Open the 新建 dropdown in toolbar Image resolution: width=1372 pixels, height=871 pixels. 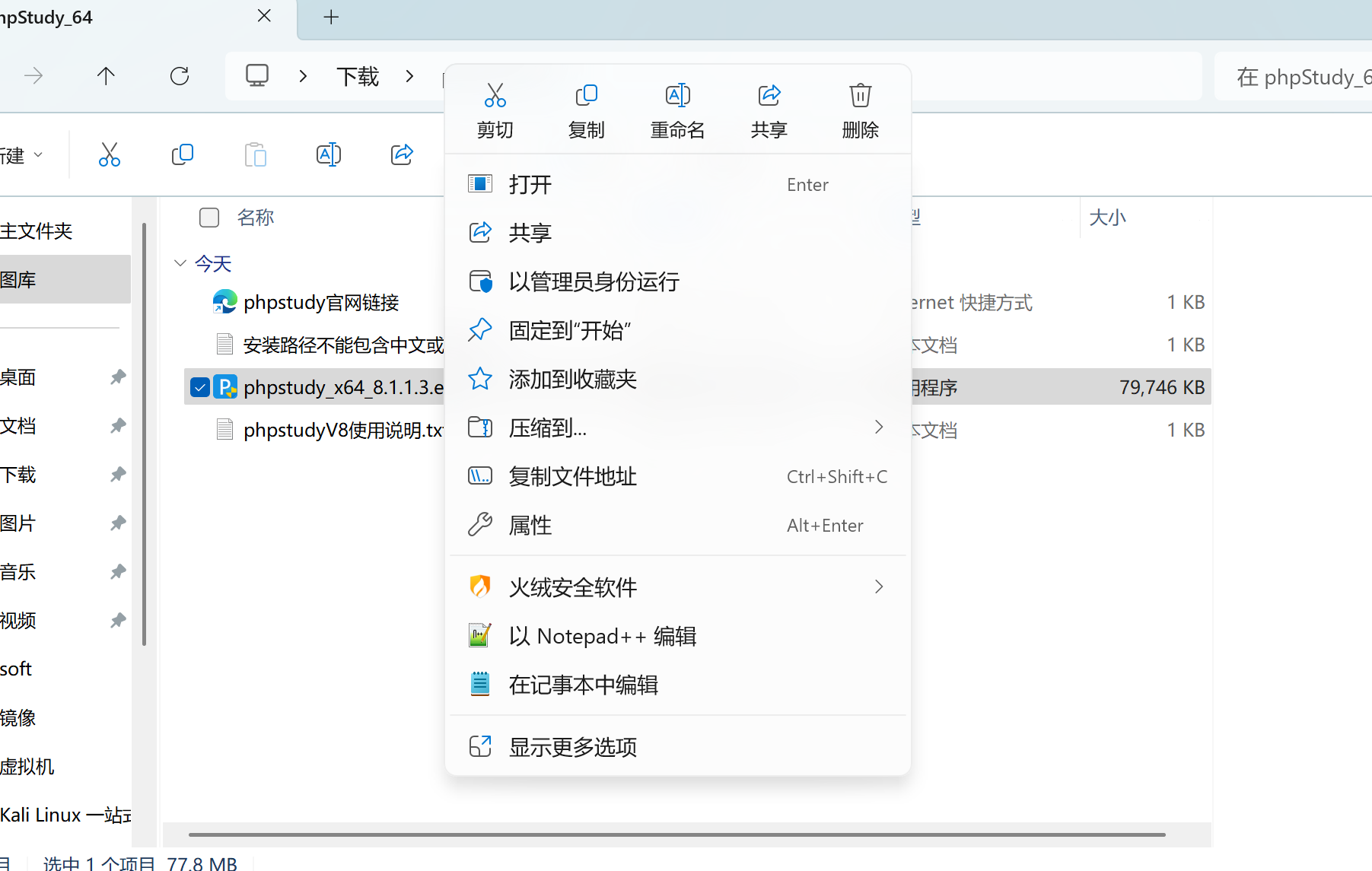(x=21, y=156)
